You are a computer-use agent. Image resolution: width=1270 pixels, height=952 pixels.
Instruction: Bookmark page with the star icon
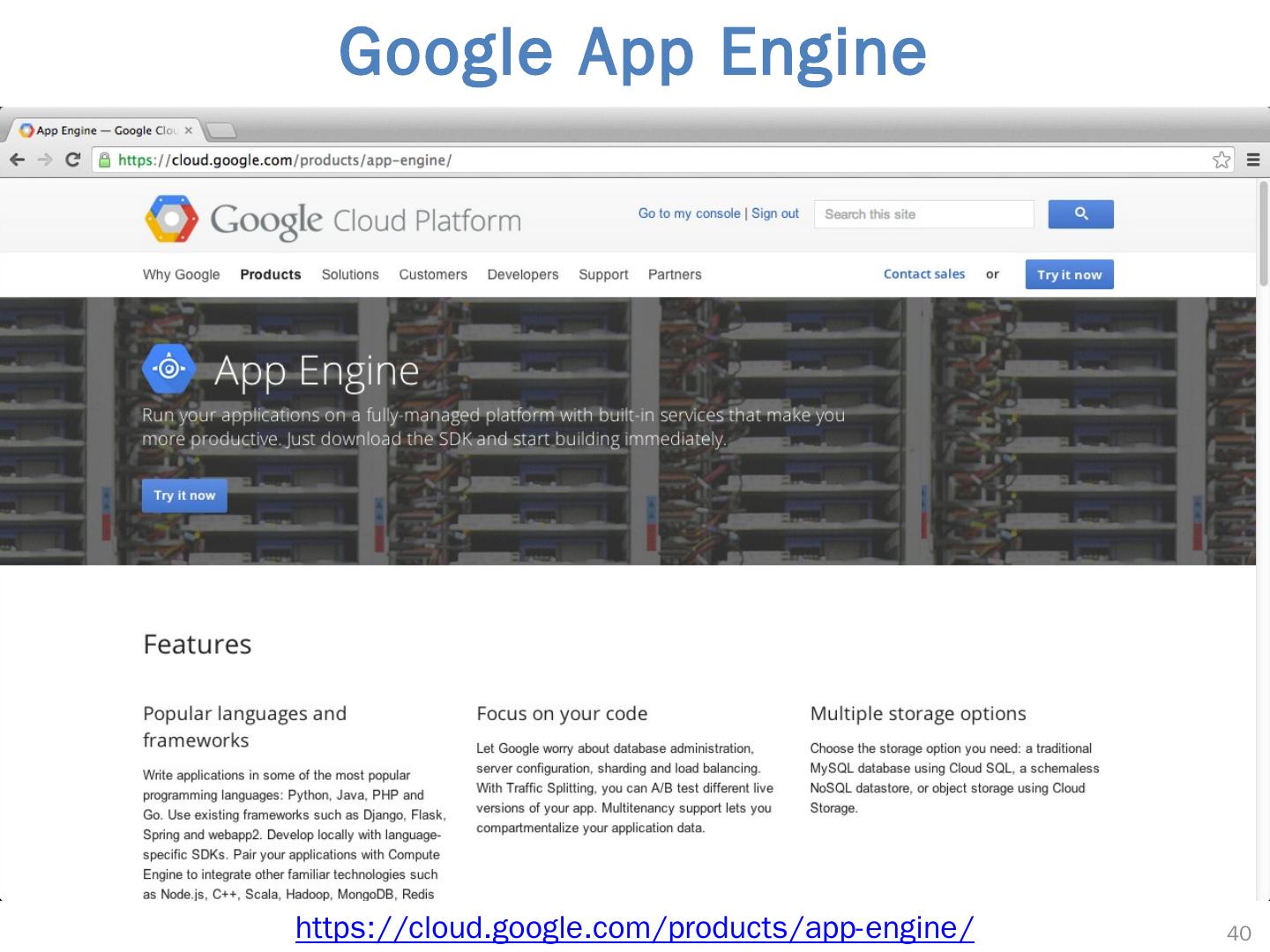click(x=1221, y=160)
